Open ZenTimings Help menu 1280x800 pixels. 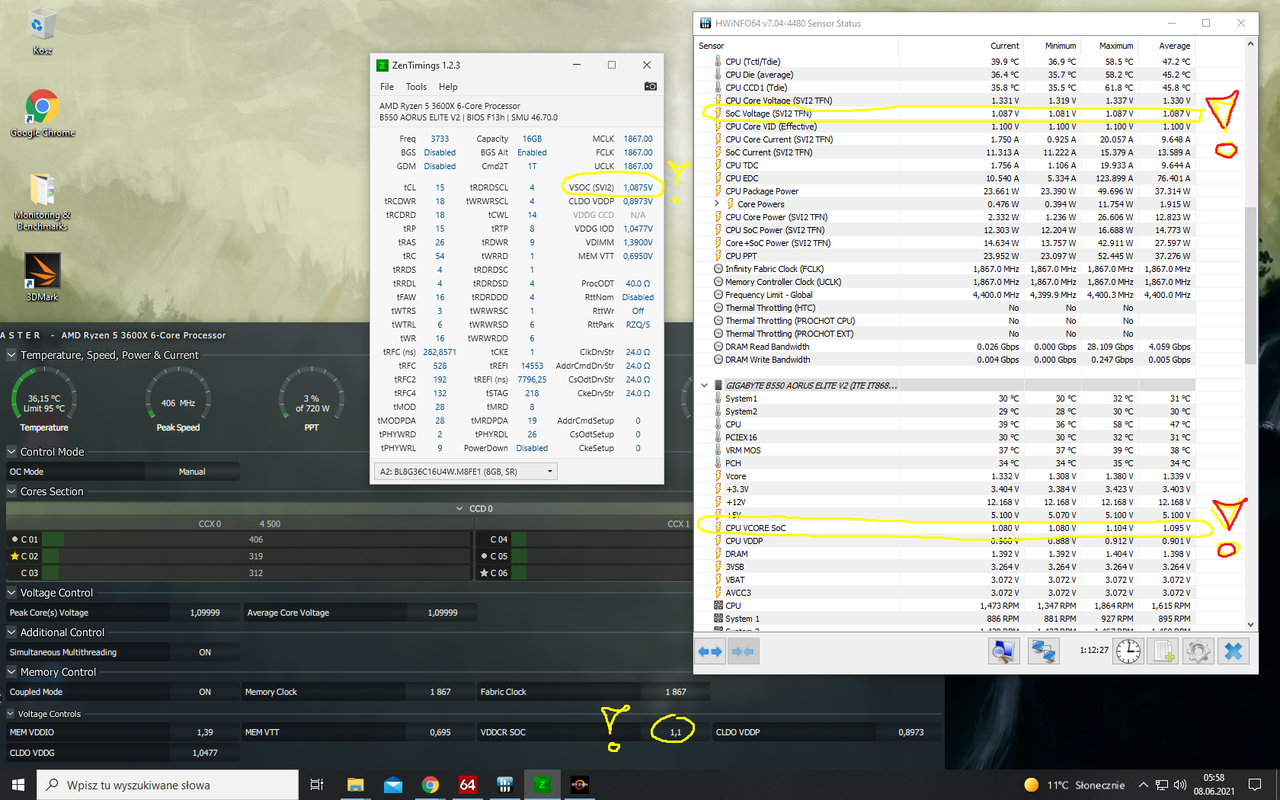[448, 87]
